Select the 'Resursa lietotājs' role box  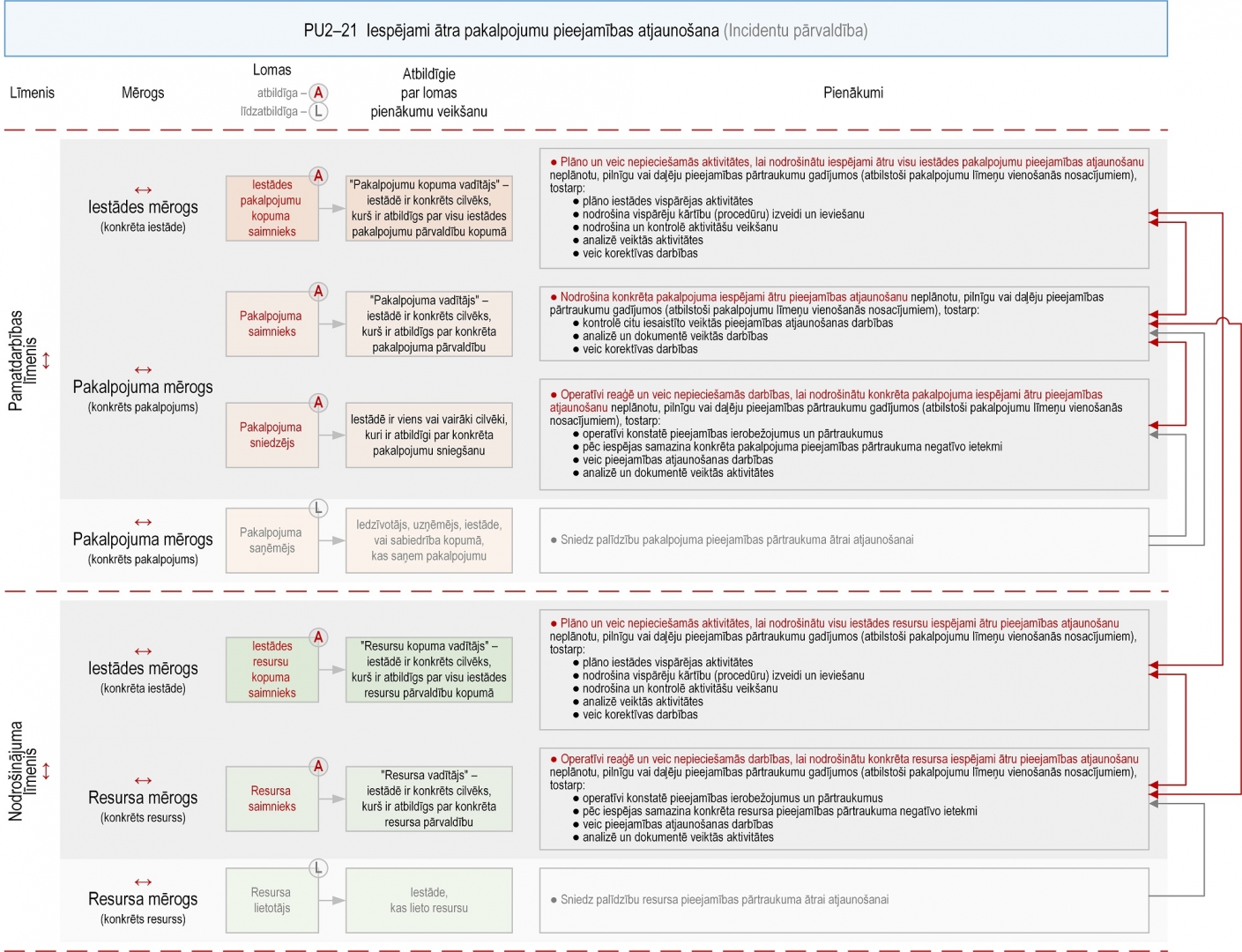click(x=271, y=901)
